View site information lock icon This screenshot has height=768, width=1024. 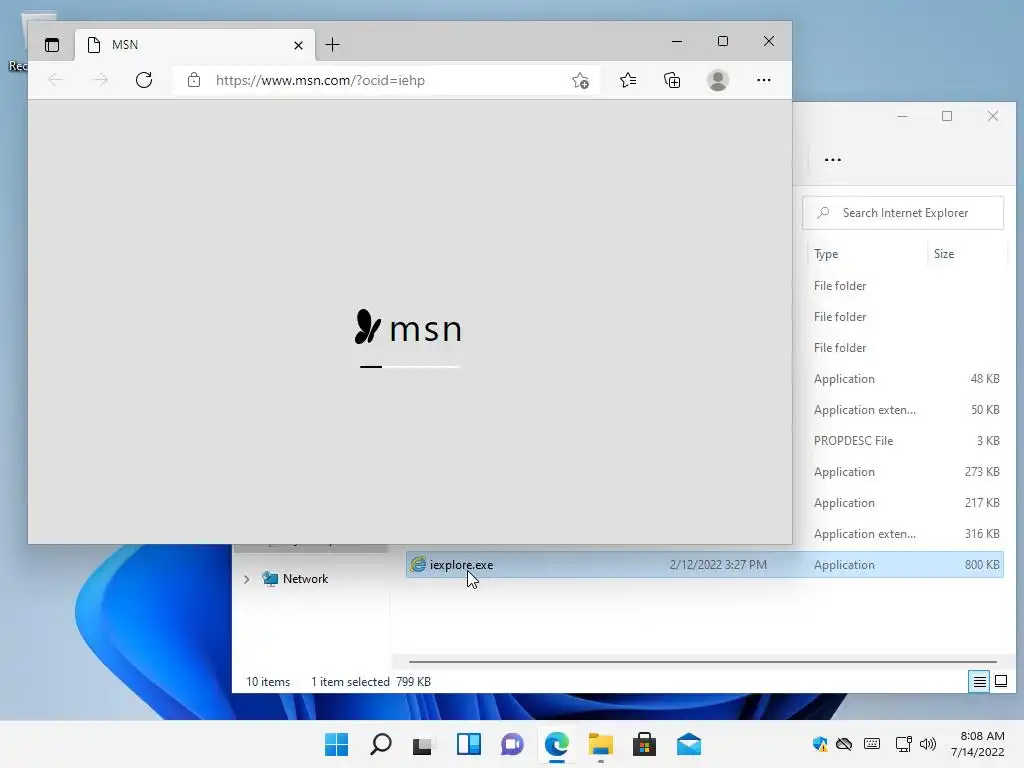tap(194, 80)
